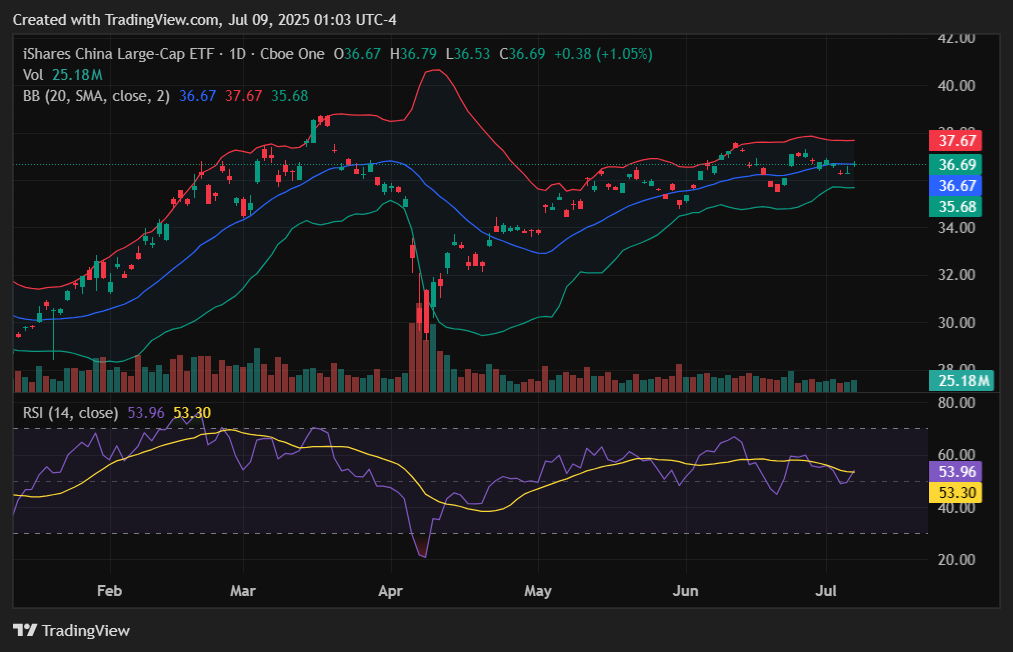Select the RSI (14, close) indicator legend

tap(70, 413)
